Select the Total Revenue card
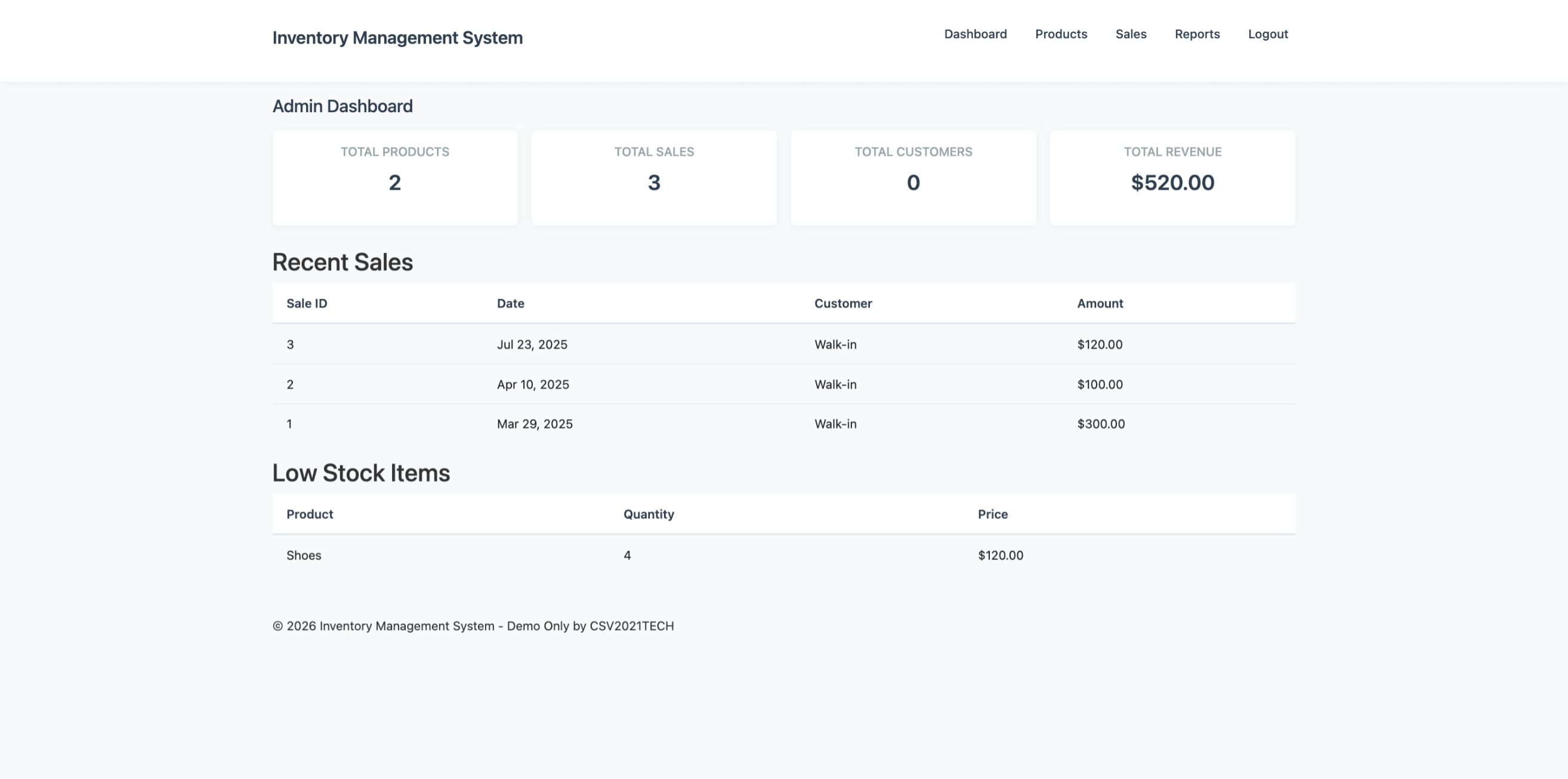 pyautogui.click(x=1172, y=178)
